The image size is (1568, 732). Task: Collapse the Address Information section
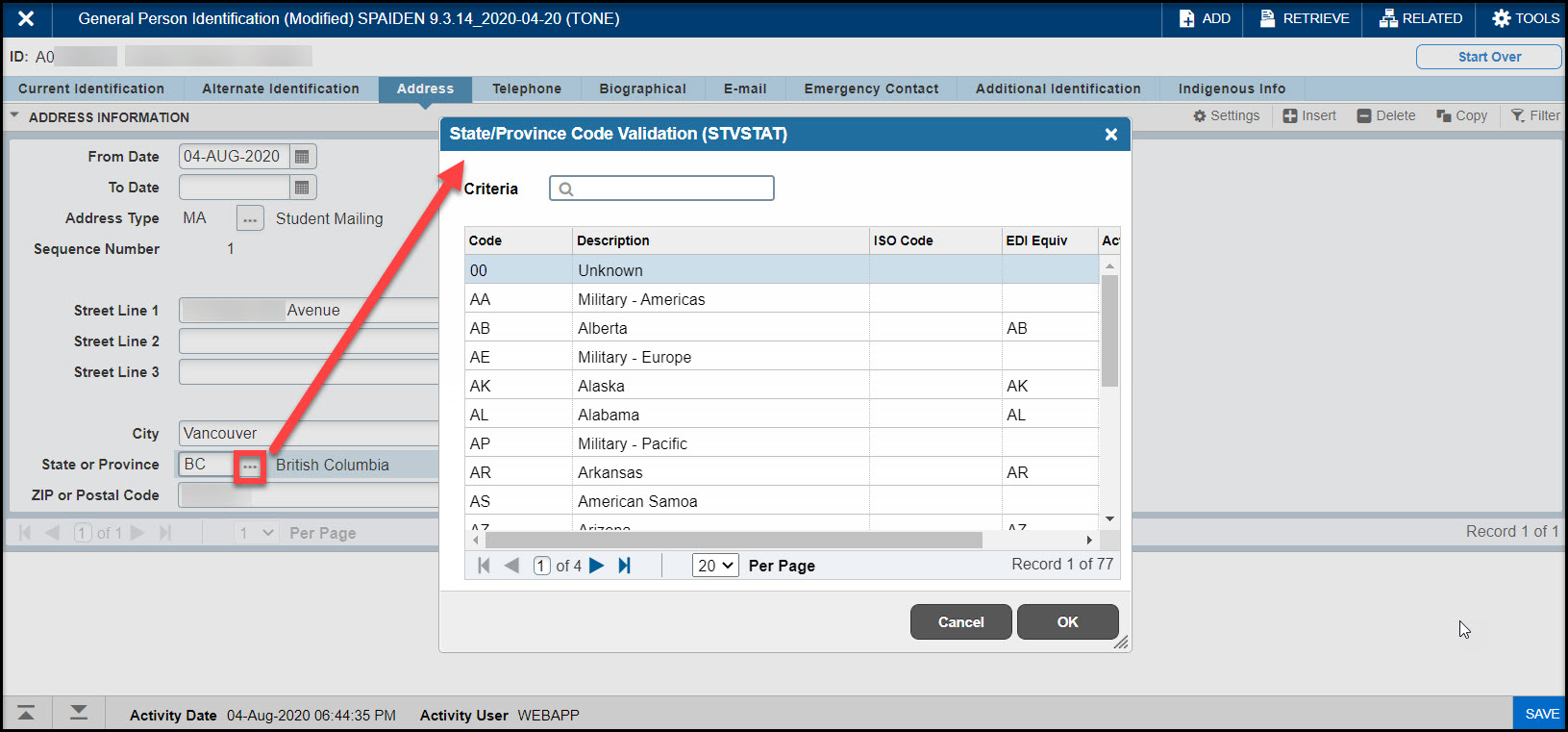[14, 116]
